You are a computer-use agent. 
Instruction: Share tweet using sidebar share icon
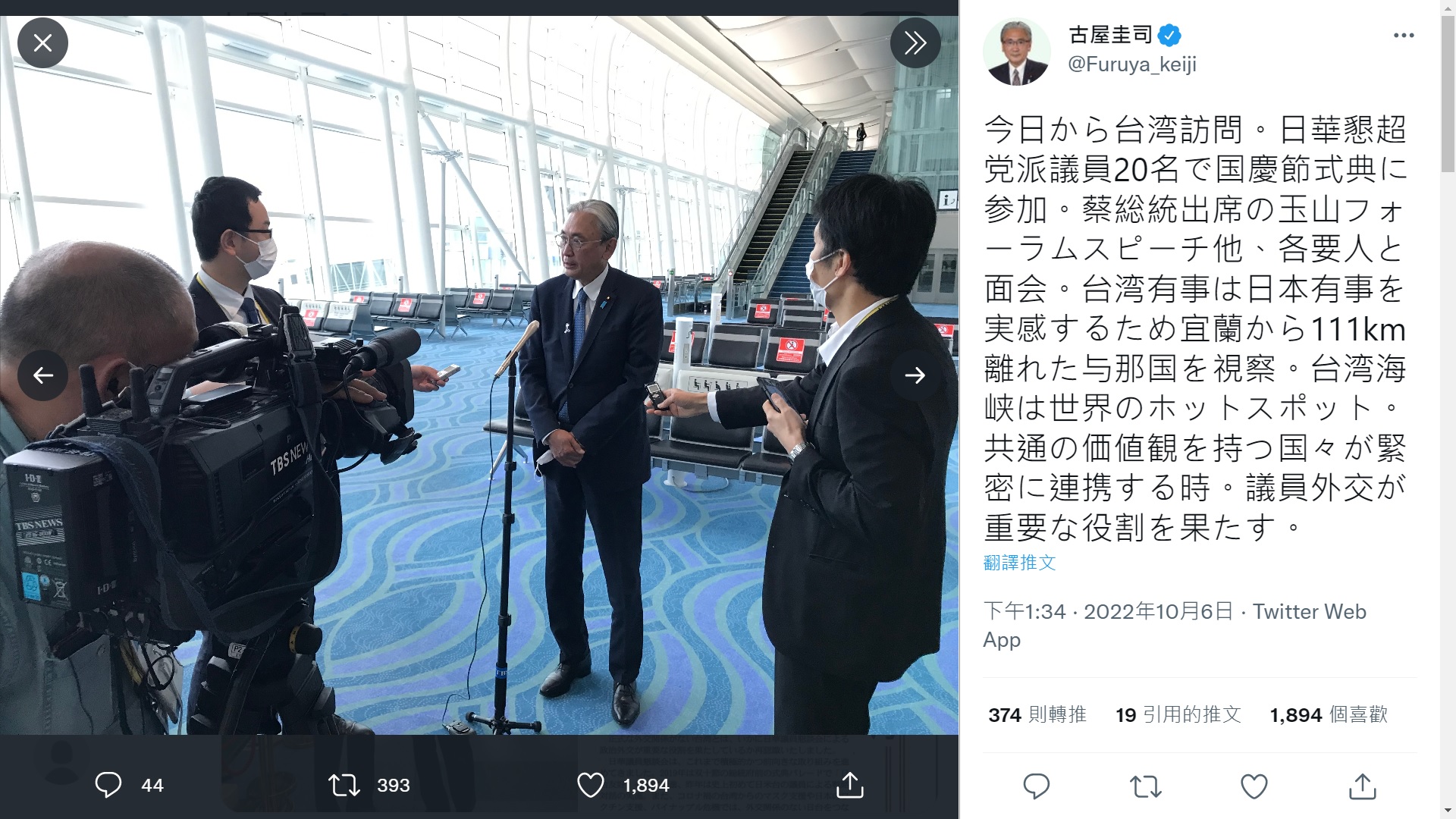(x=1363, y=786)
